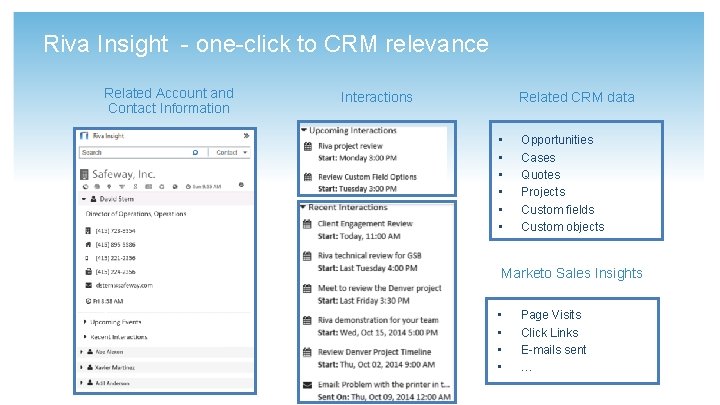Image resolution: width=720 pixels, height=405 pixels.
Task: Click the search magnifier icon
Action: click(195, 152)
